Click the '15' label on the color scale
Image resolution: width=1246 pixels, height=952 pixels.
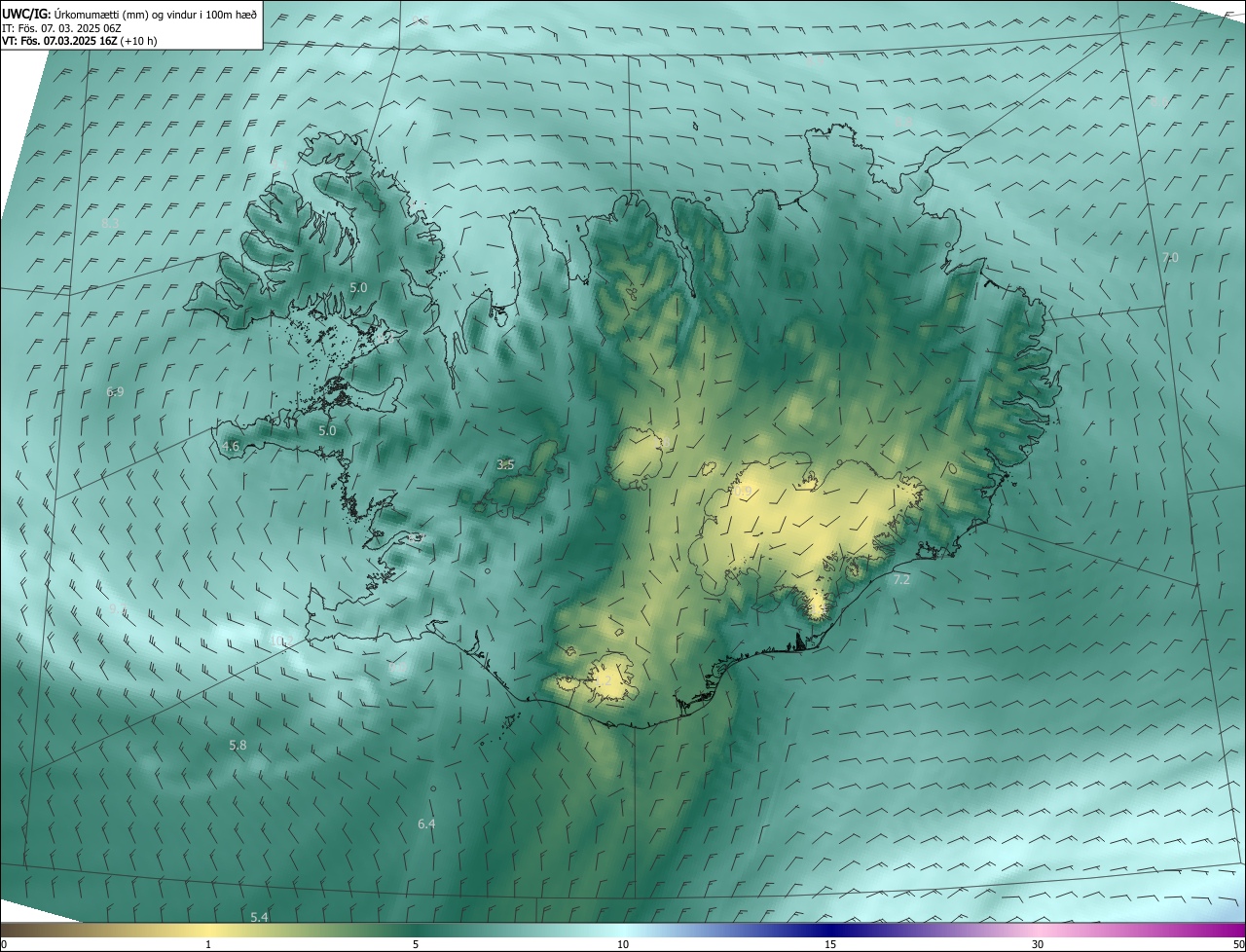coord(830,944)
